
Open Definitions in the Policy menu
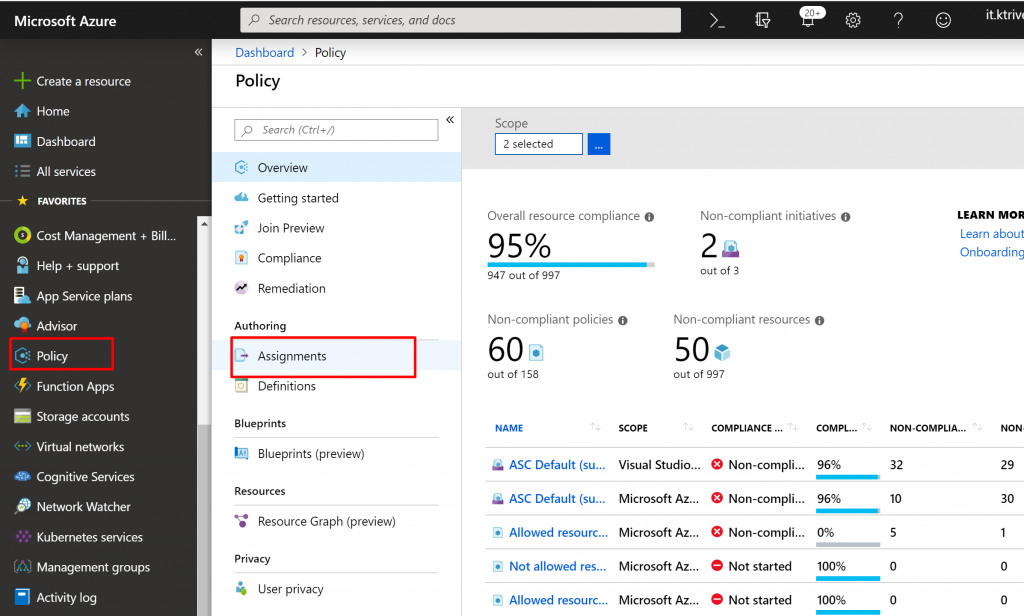pyautogui.click(x=286, y=386)
